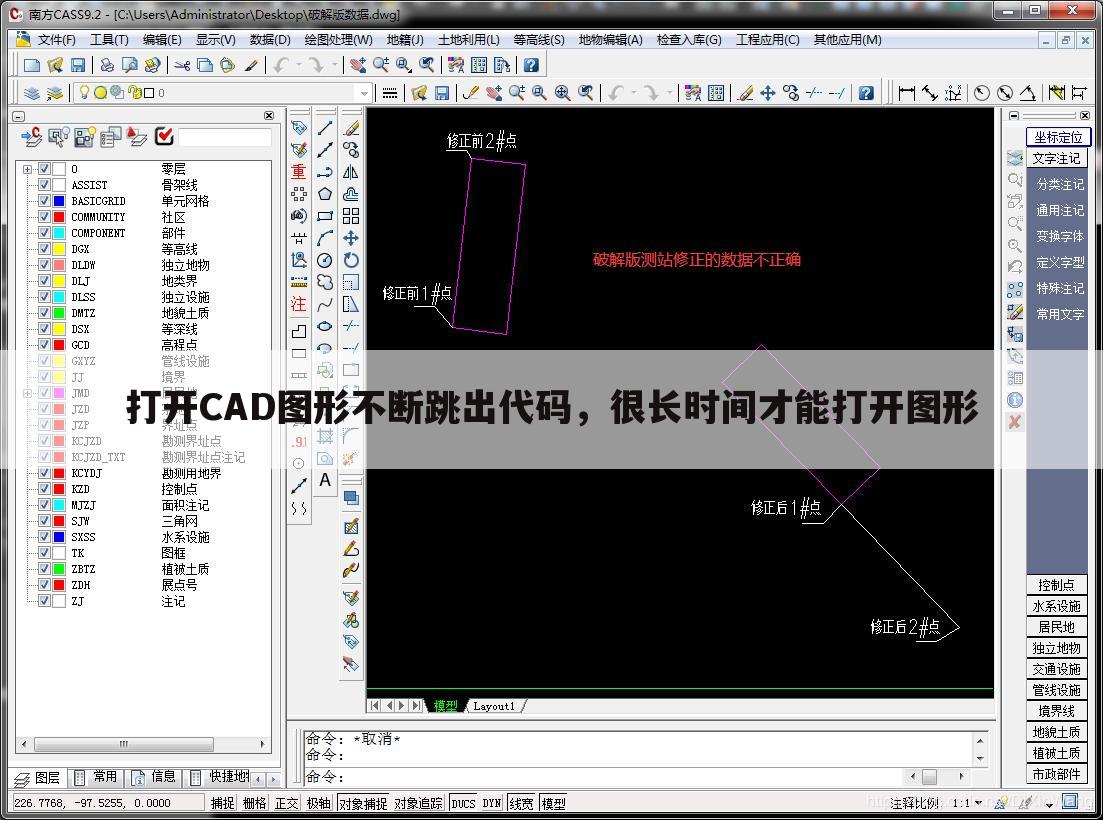Open the 工程应用(C) menu
1103x820 pixels.
[767, 40]
